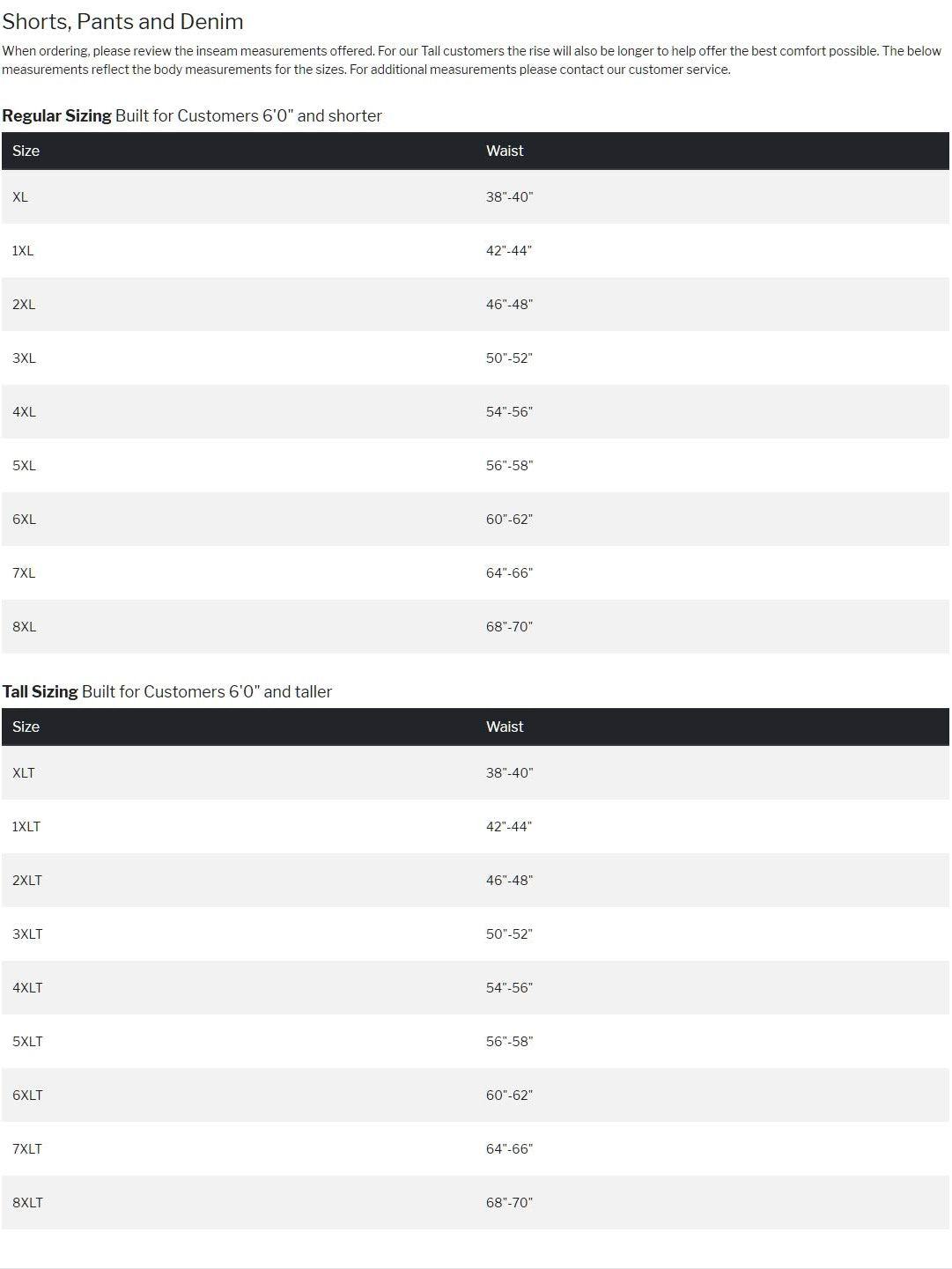Click the 3XL waist value 50"-52"
This screenshot has width=952, height=1269.
509,358
